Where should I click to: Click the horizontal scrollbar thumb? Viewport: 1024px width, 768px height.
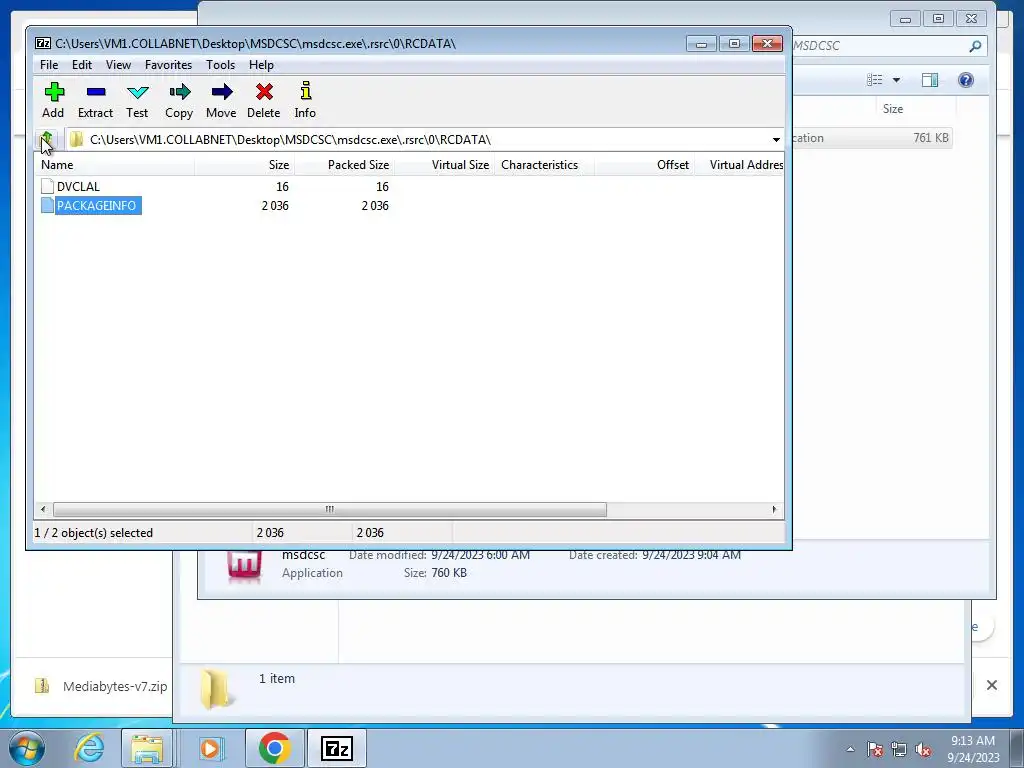(x=330, y=509)
